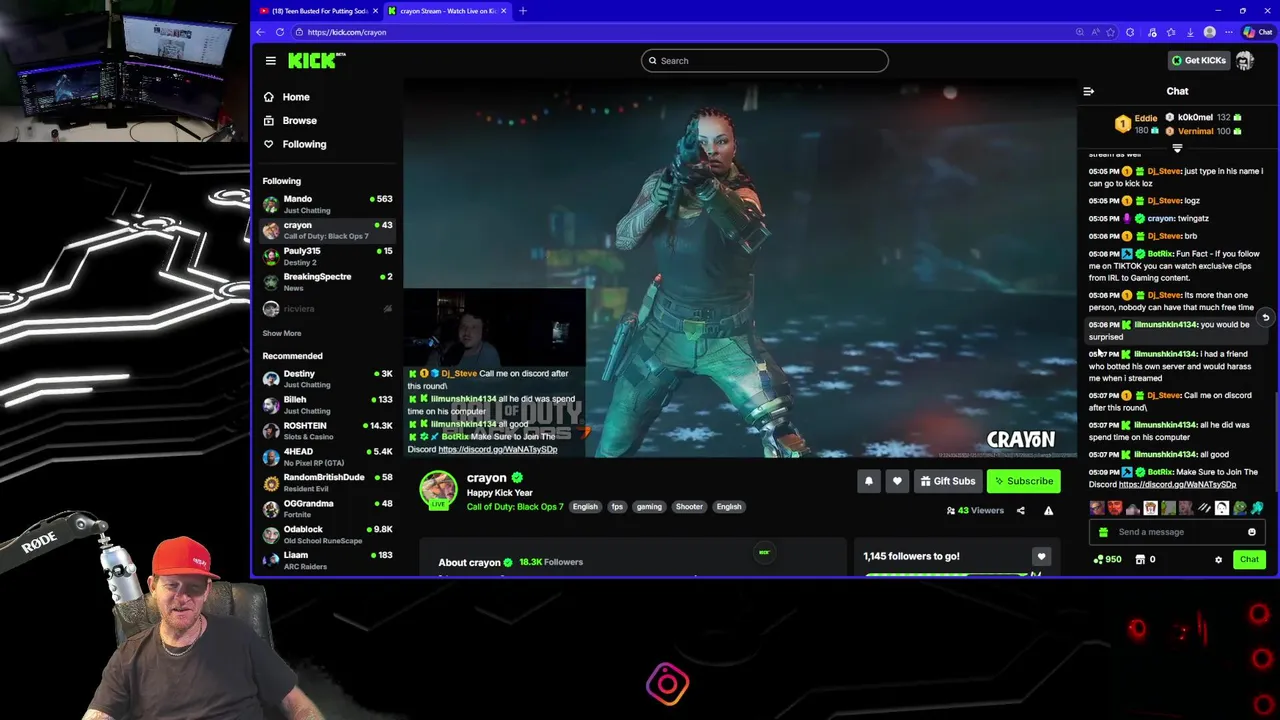Viewport: 1280px width, 720px height.
Task: Click in the Kick search field
Action: pyautogui.click(x=765, y=61)
